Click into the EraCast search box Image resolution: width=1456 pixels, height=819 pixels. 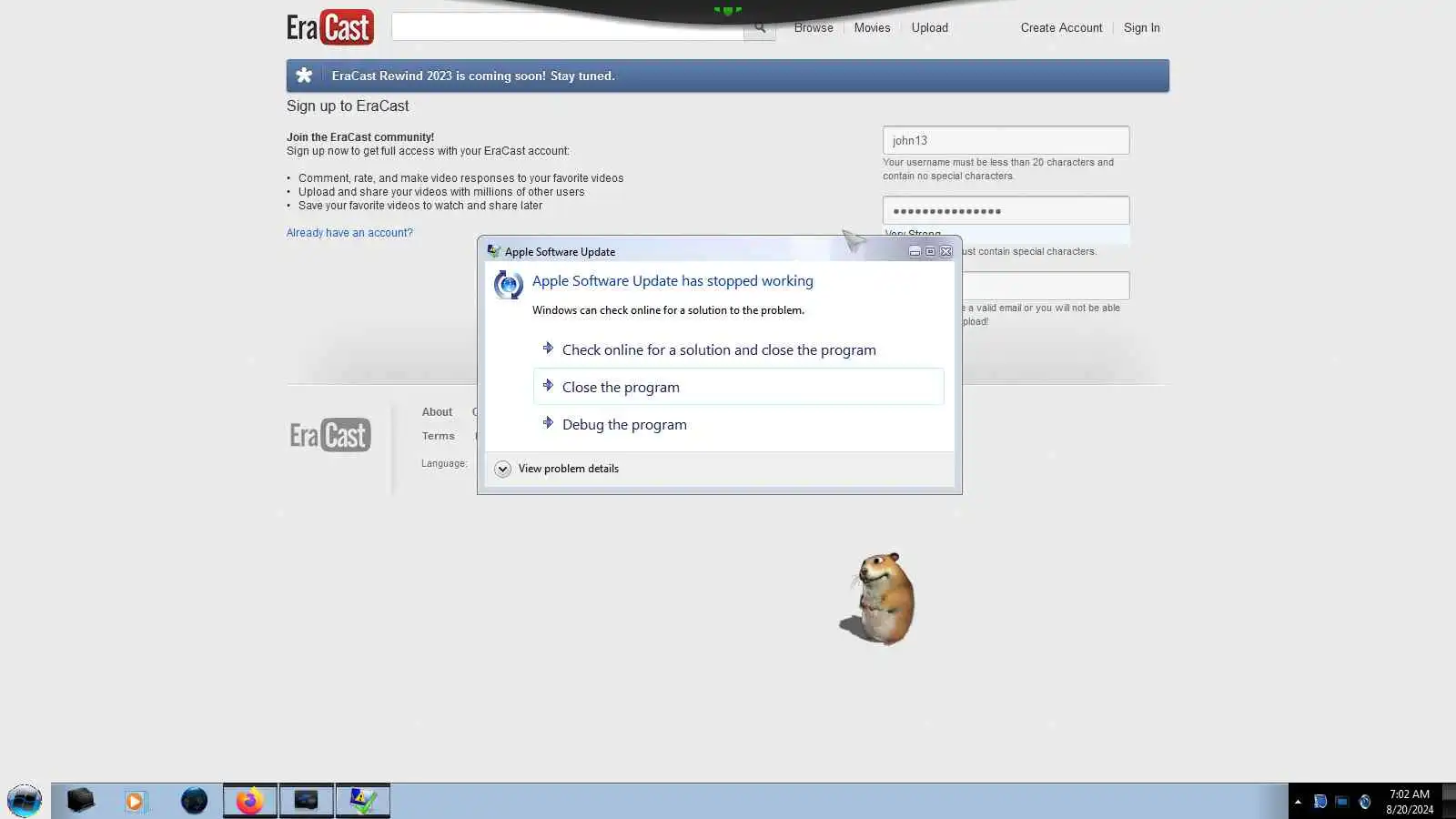[x=567, y=27]
